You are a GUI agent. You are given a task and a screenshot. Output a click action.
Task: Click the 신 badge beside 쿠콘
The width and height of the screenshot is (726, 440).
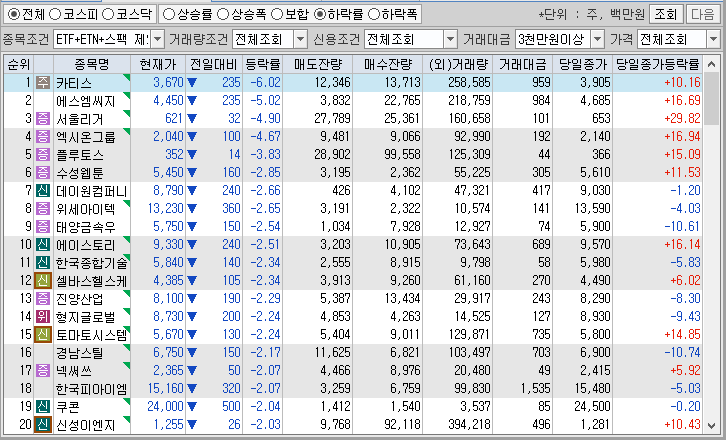coord(43,407)
